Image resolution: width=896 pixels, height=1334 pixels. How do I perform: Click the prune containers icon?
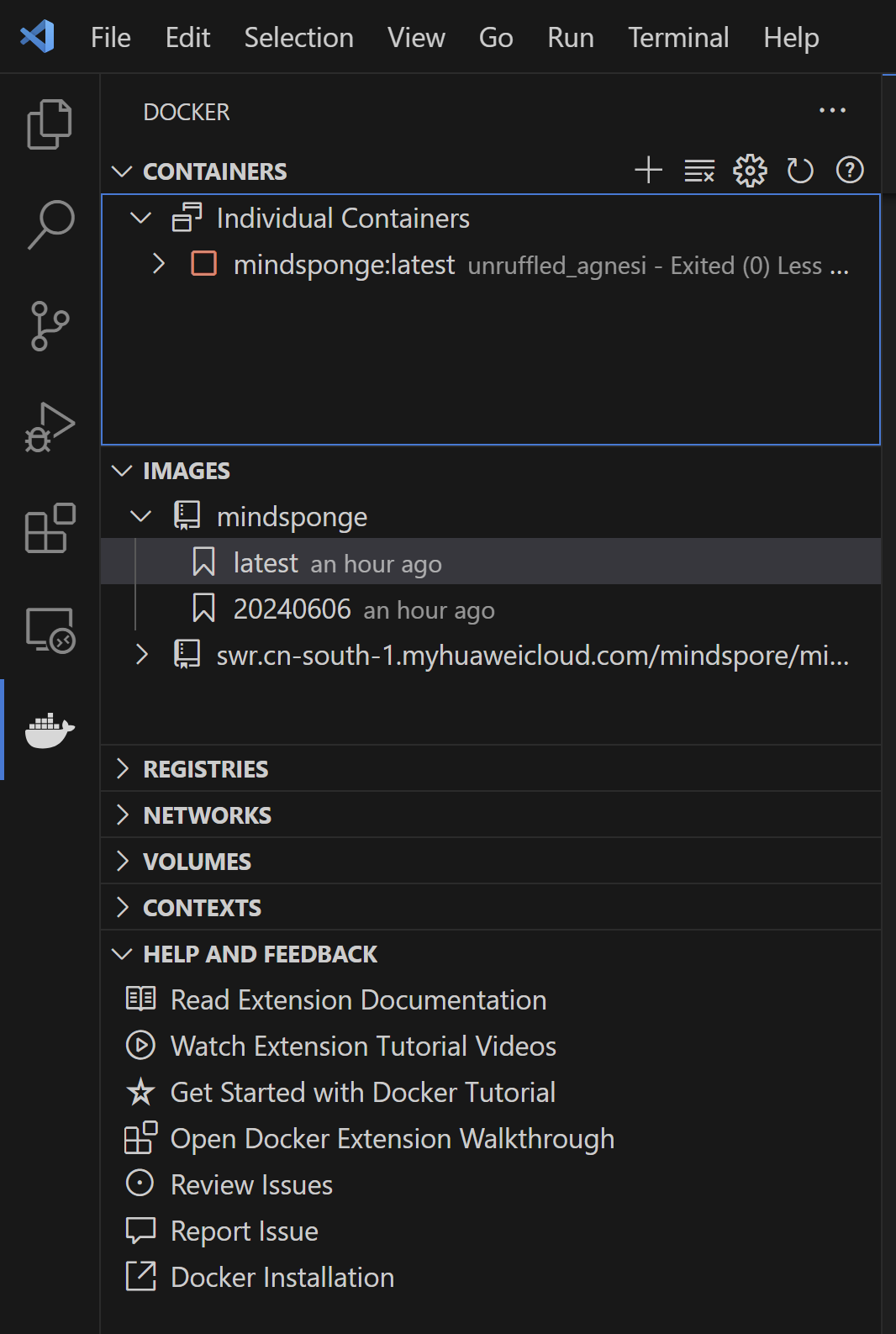698,171
